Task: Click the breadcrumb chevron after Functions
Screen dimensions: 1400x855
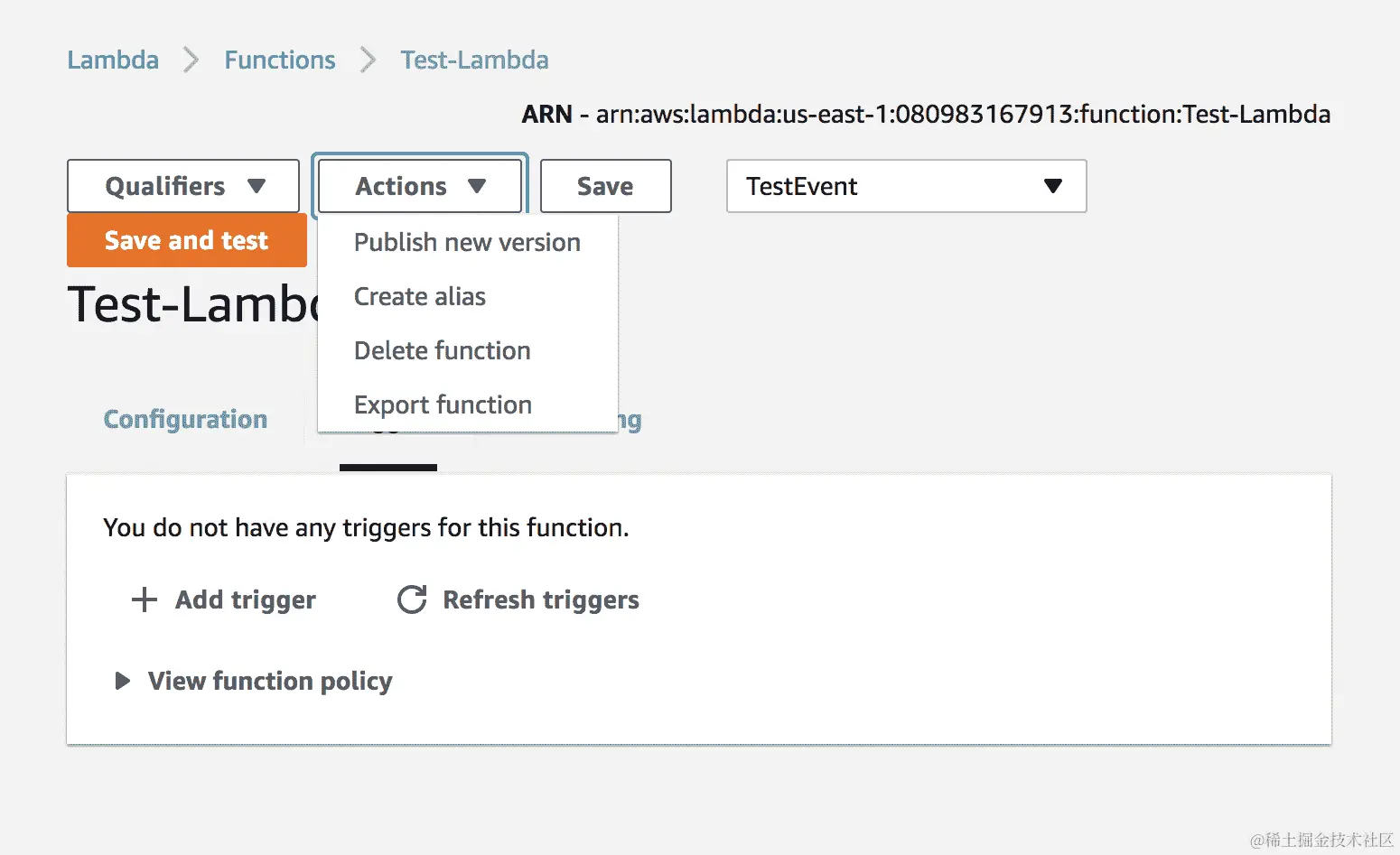Action: tap(368, 60)
